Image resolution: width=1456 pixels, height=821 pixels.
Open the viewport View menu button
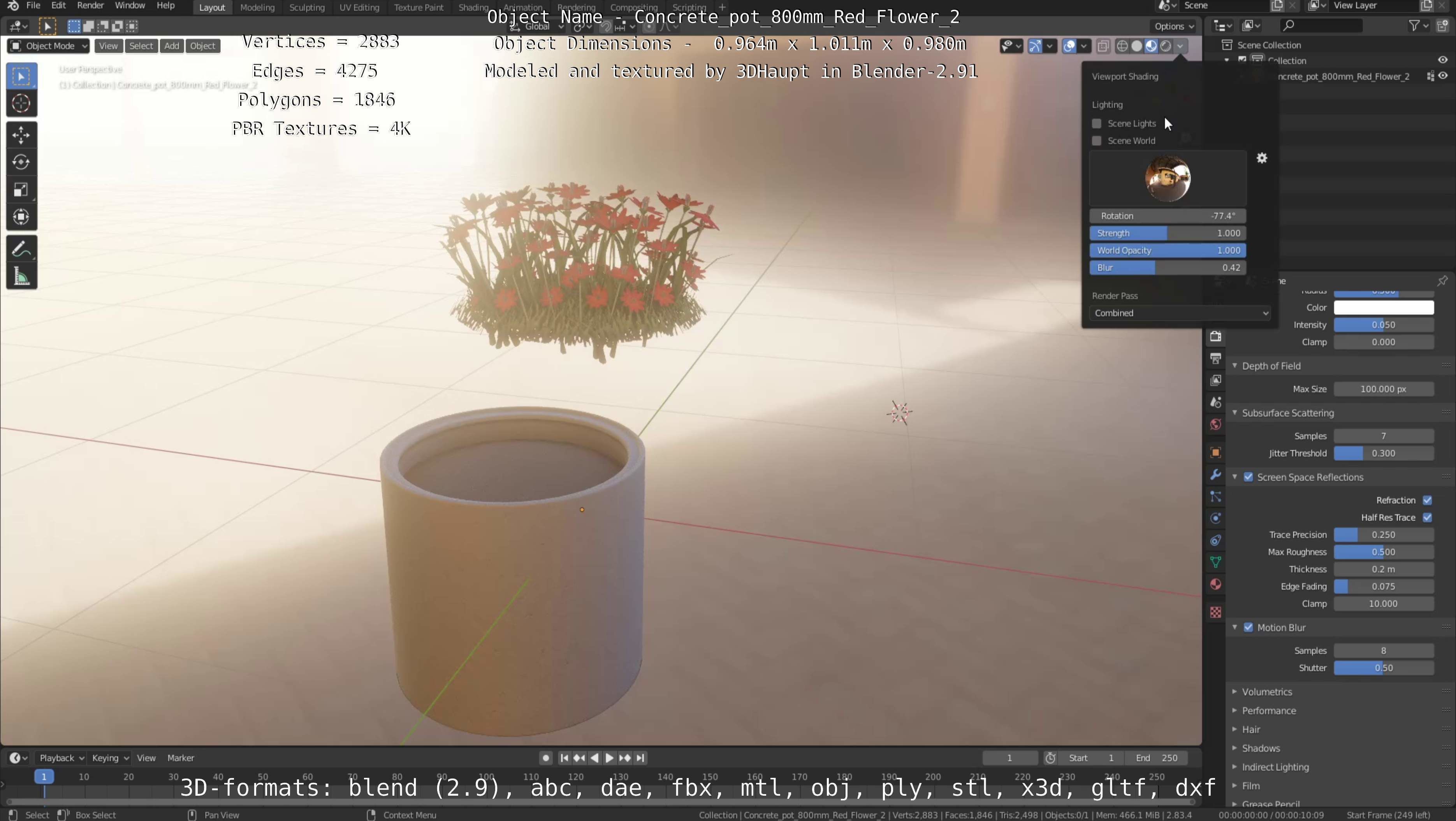108,46
